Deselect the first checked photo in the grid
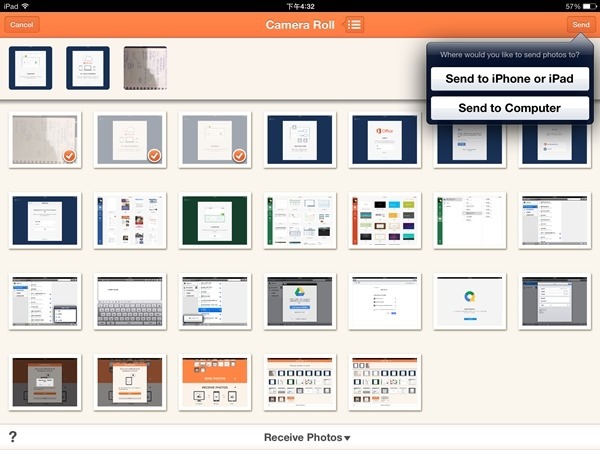The height and width of the screenshot is (450, 600). [x=43, y=139]
